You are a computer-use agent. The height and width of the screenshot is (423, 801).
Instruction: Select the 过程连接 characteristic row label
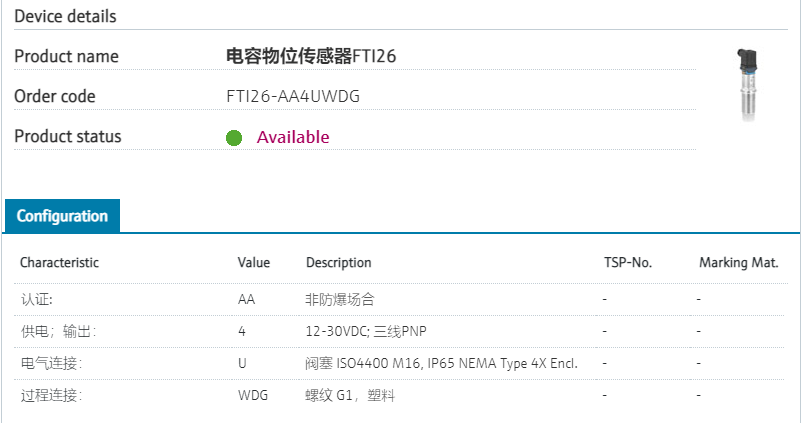point(51,395)
